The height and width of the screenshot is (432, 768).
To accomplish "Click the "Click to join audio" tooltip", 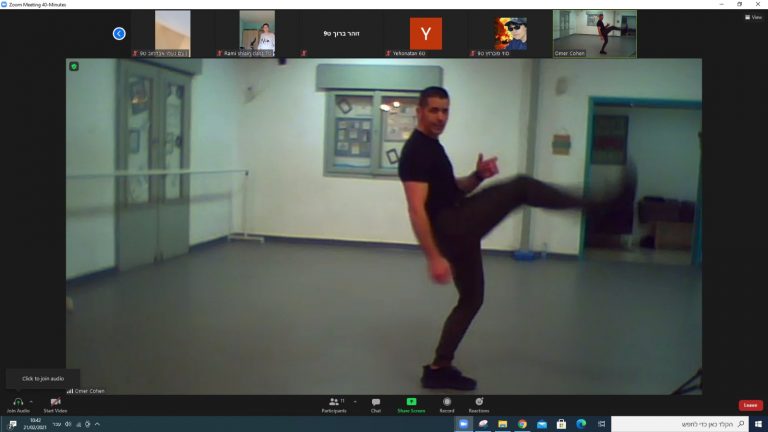I will [x=43, y=378].
